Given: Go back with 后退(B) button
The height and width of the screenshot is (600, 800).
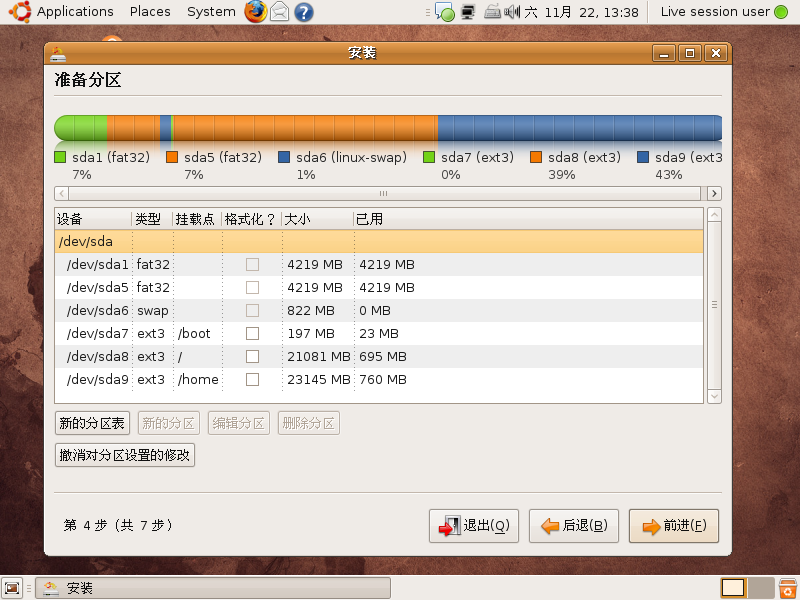Looking at the screenshot, I should point(573,526).
